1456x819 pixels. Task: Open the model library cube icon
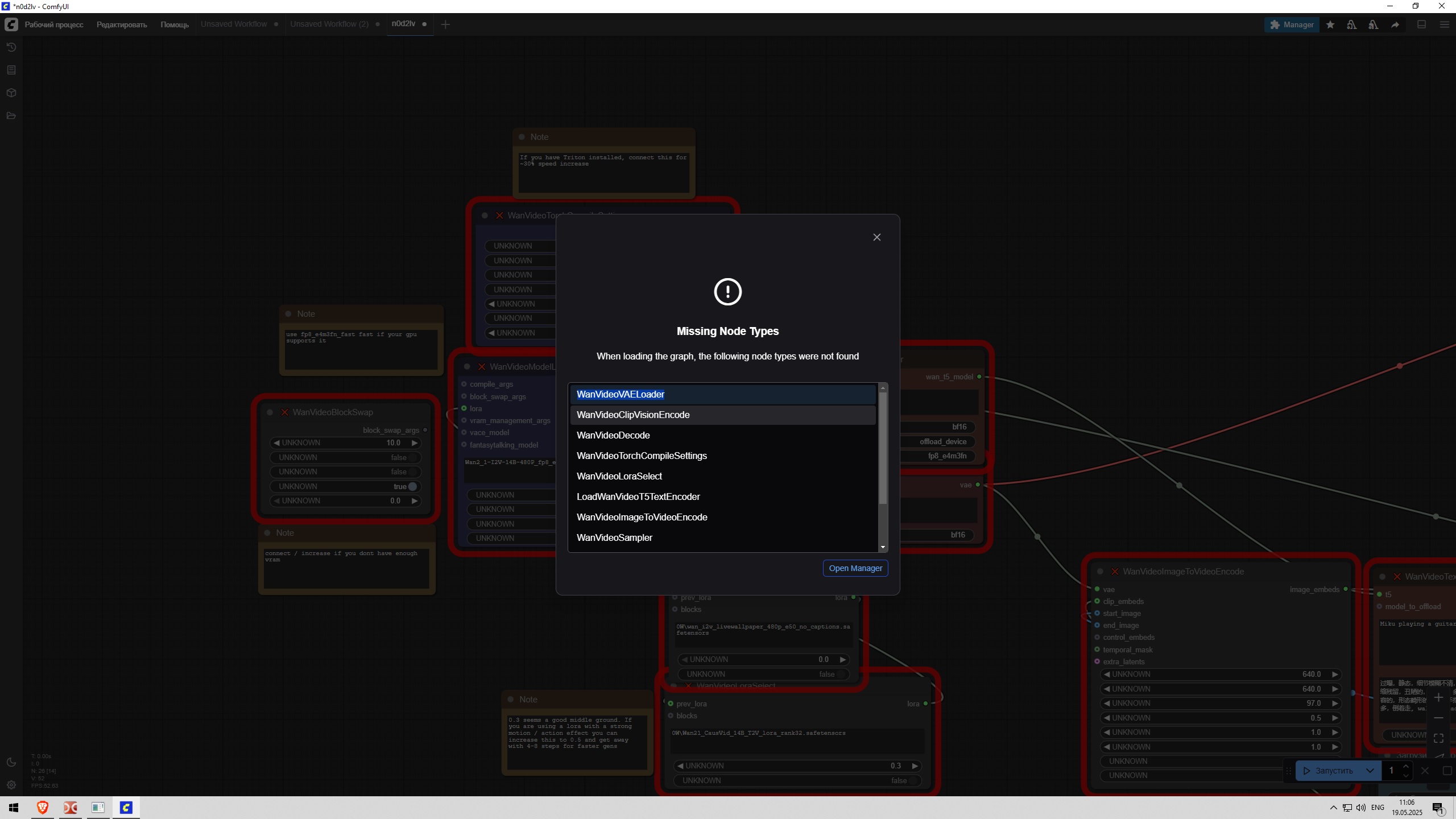(x=11, y=93)
